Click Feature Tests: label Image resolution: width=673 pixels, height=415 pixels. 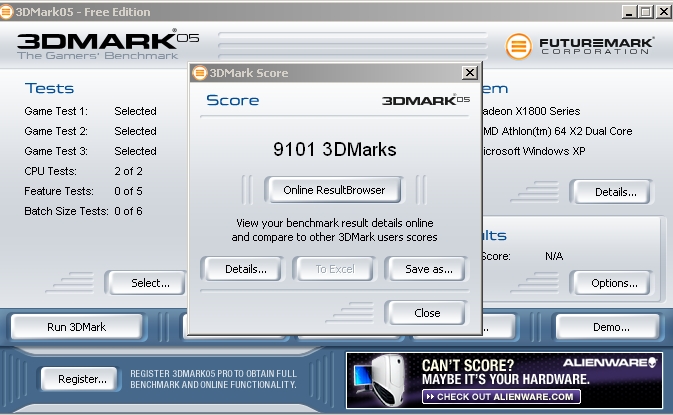click(x=59, y=191)
